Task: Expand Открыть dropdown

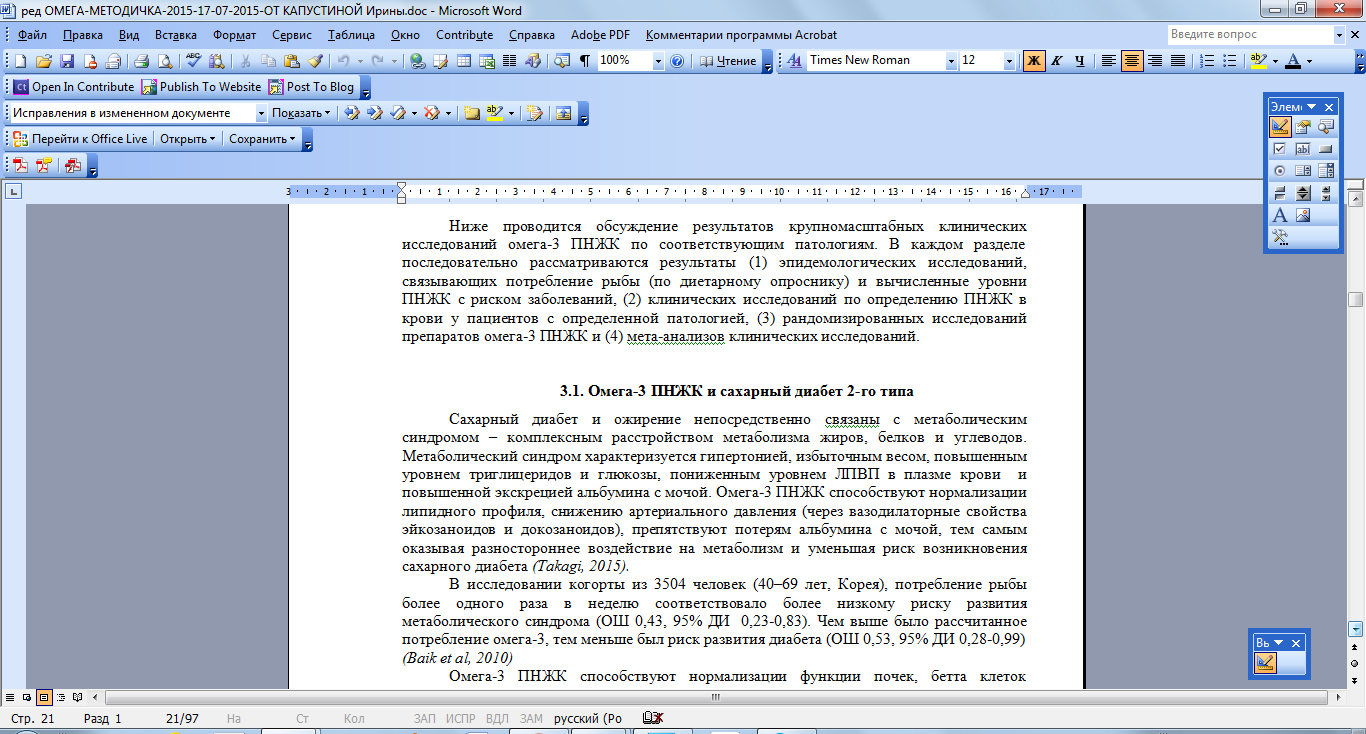Action: point(187,139)
